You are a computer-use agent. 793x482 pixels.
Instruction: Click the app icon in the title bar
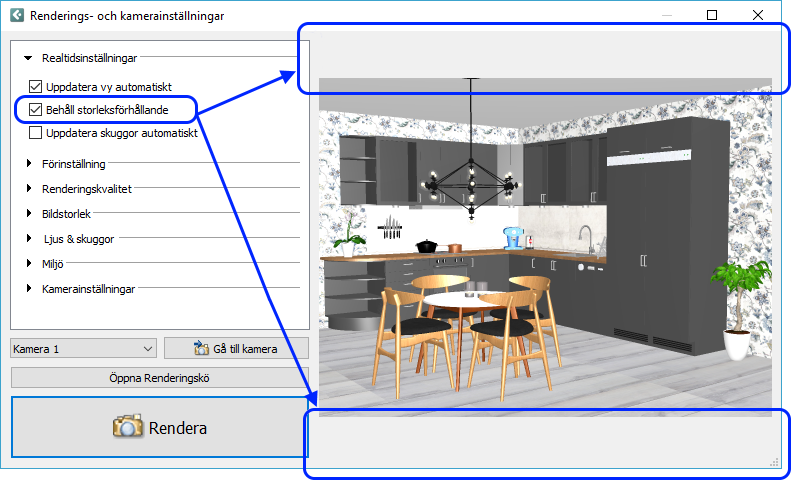point(16,15)
